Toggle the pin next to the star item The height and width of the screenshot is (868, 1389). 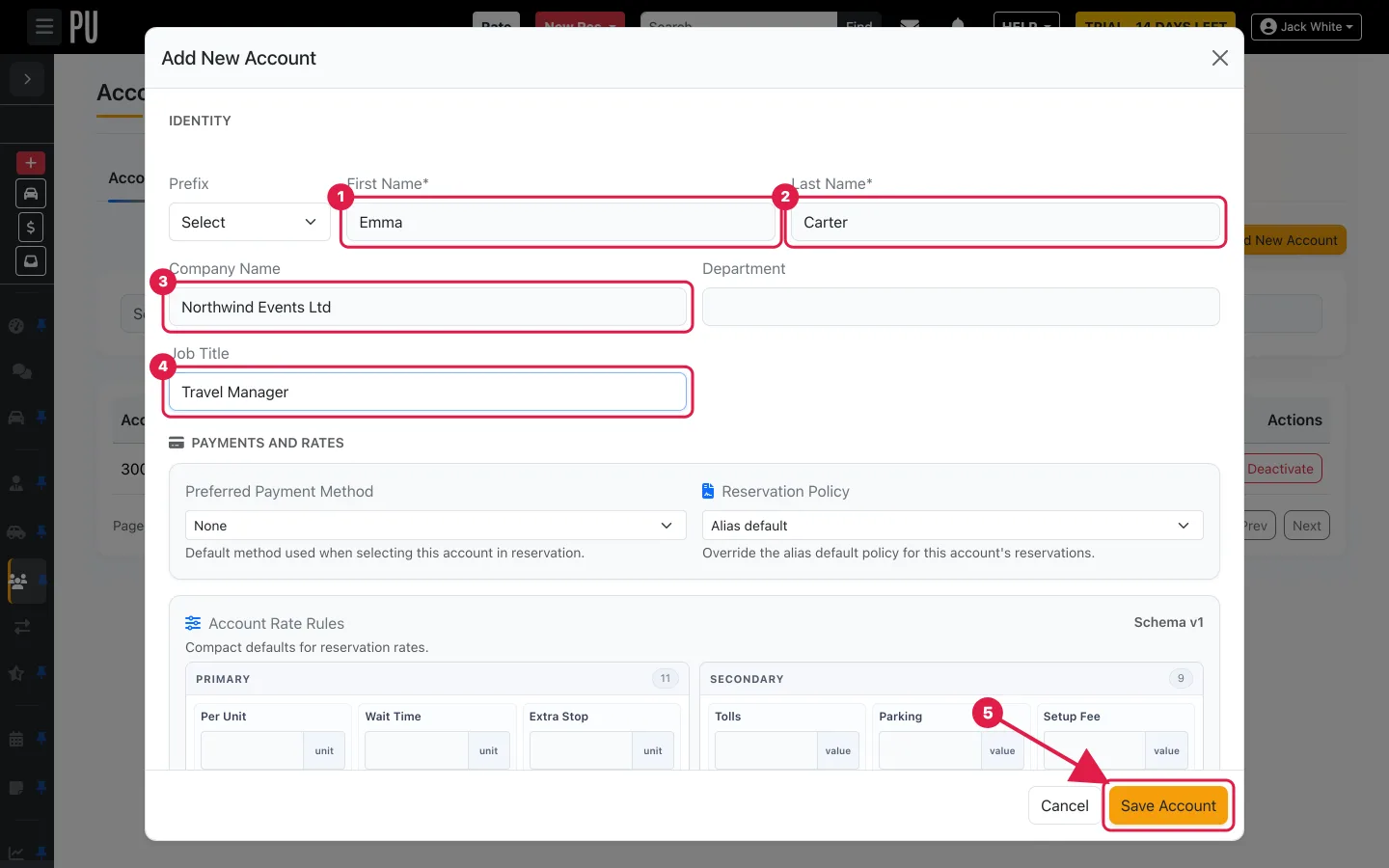pos(41,672)
